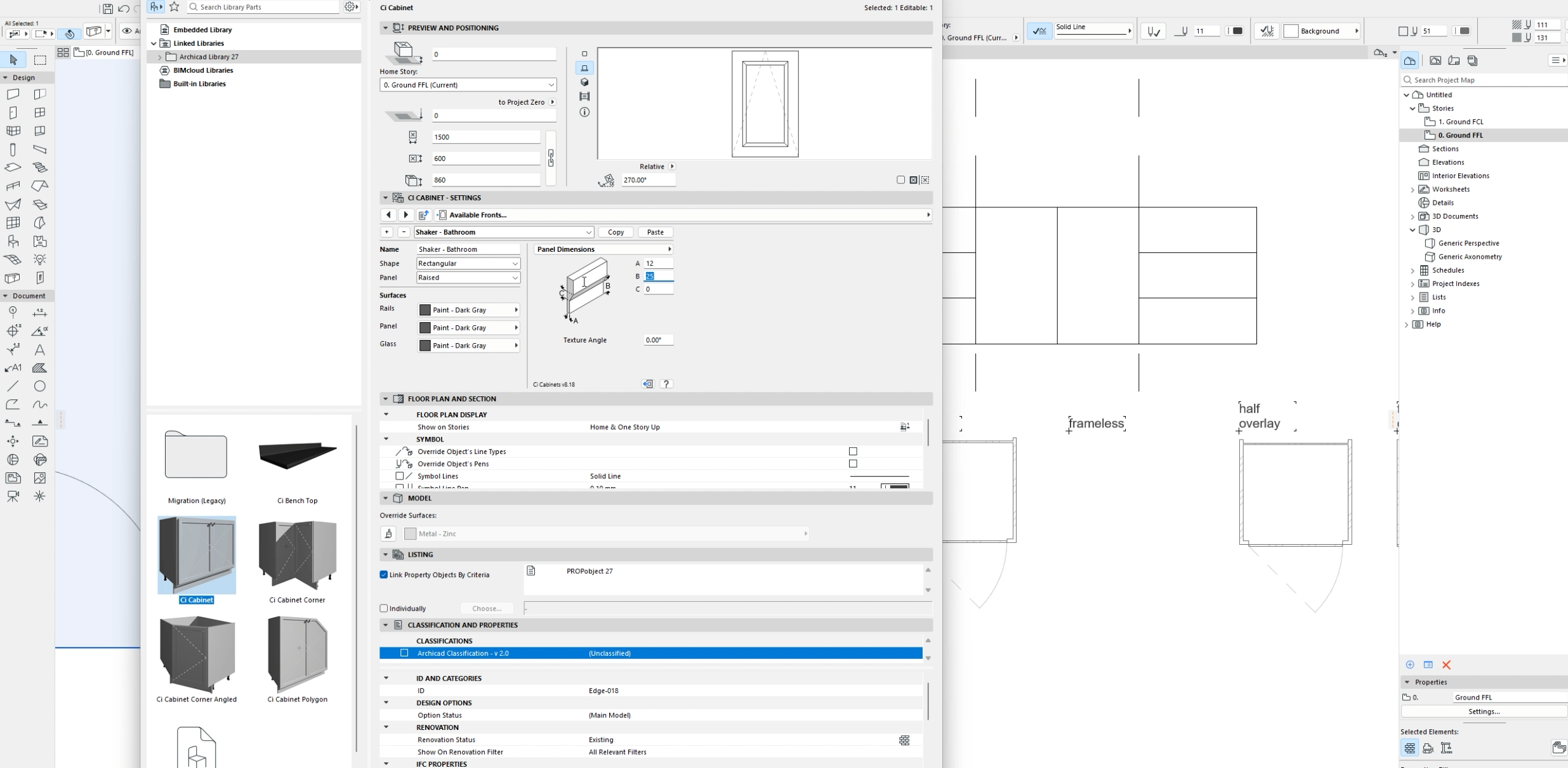Toggle Override Object's Line Types checkbox
The height and width of the screenshot is (768, 1568).
pyautogui.click(x=853, y=452)
